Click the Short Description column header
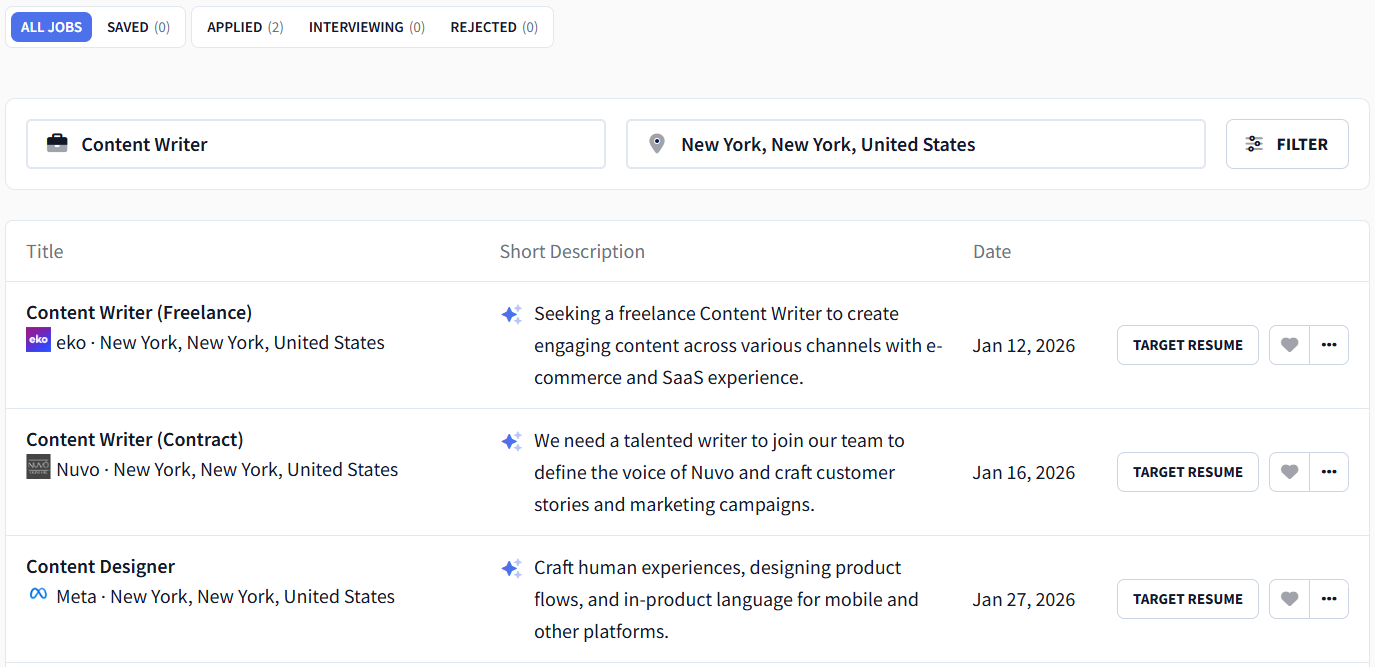The height and width of the screenshot is (667, 1375). point(572,251)
